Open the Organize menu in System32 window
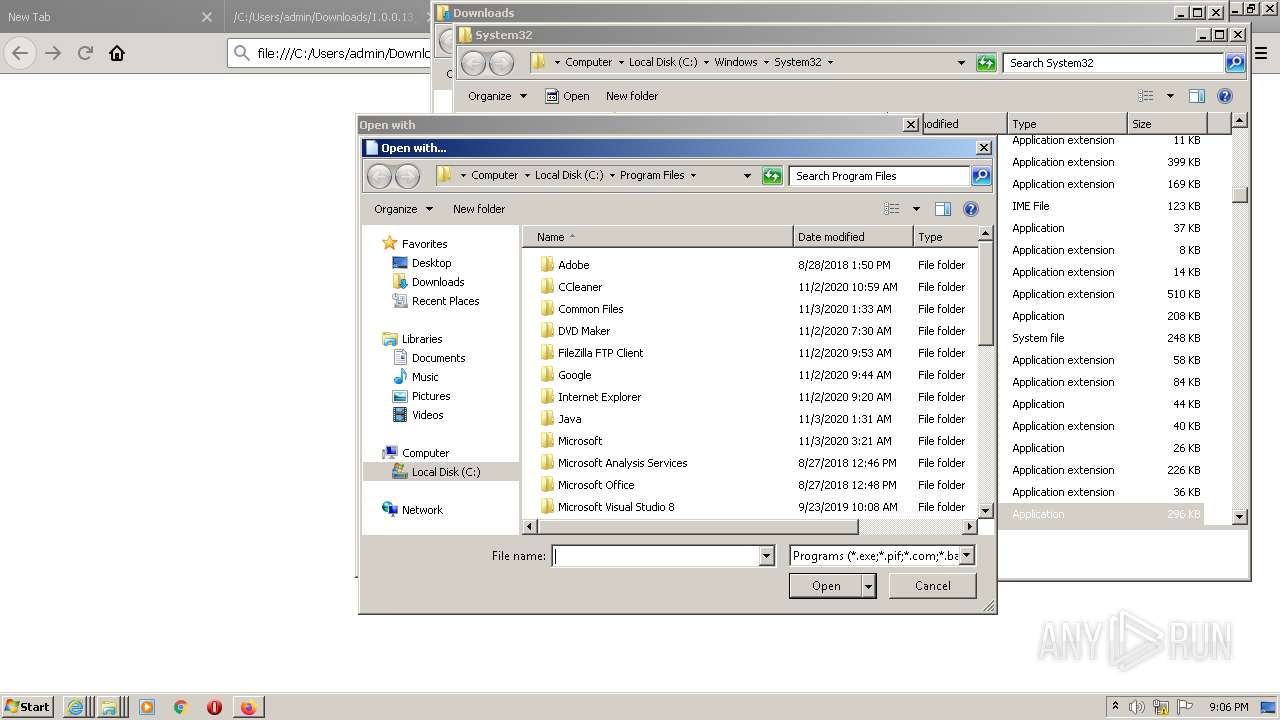Image resolution: width=1280 pixels, height=720 pixels. click(x=497, y=96)
